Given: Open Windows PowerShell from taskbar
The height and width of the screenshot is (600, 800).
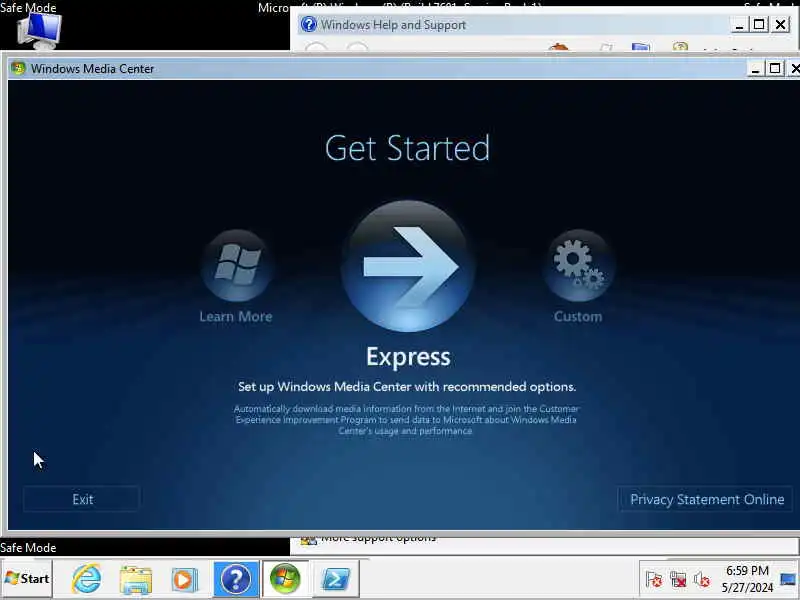Looking at the screenshot, I should point(335,579).
